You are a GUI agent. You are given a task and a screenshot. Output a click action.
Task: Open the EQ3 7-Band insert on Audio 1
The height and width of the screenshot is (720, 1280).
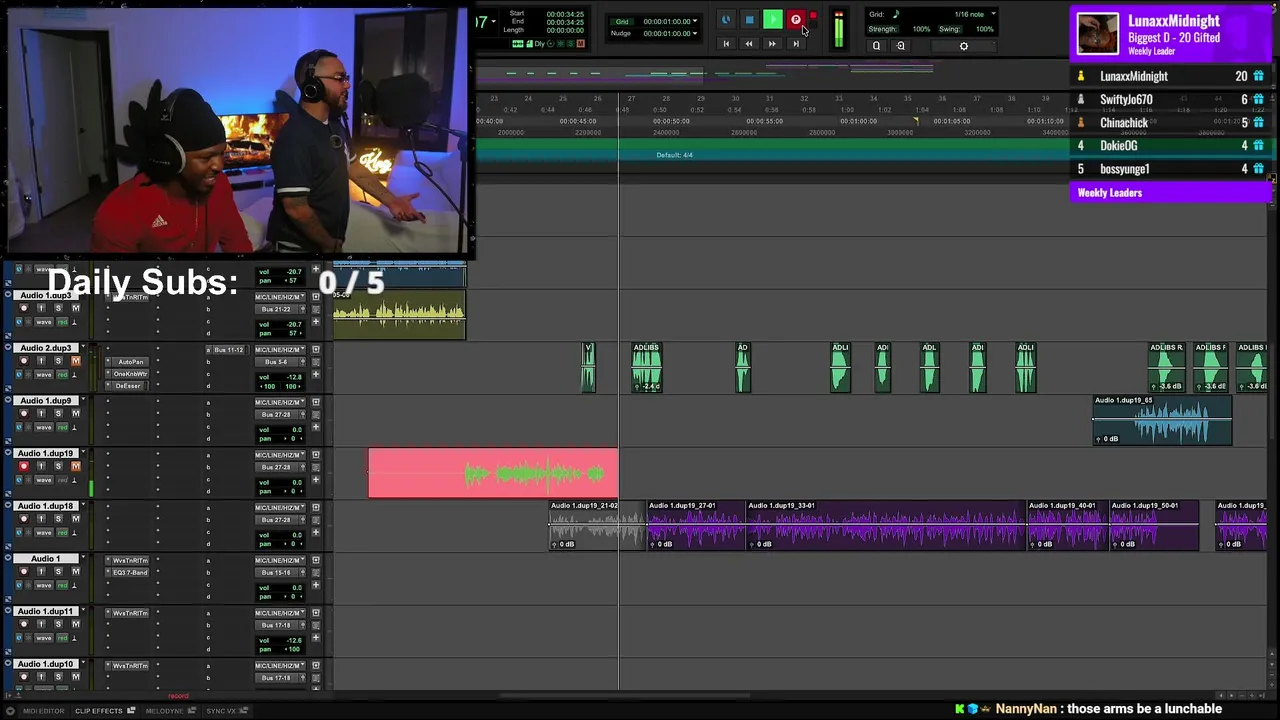tap(130, 573)
